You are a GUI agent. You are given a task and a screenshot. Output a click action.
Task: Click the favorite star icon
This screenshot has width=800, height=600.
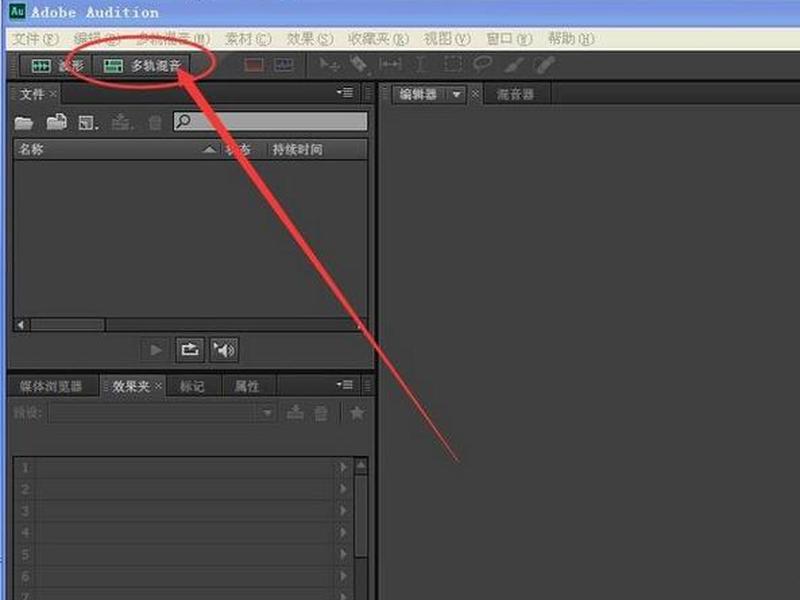(357, 413)
